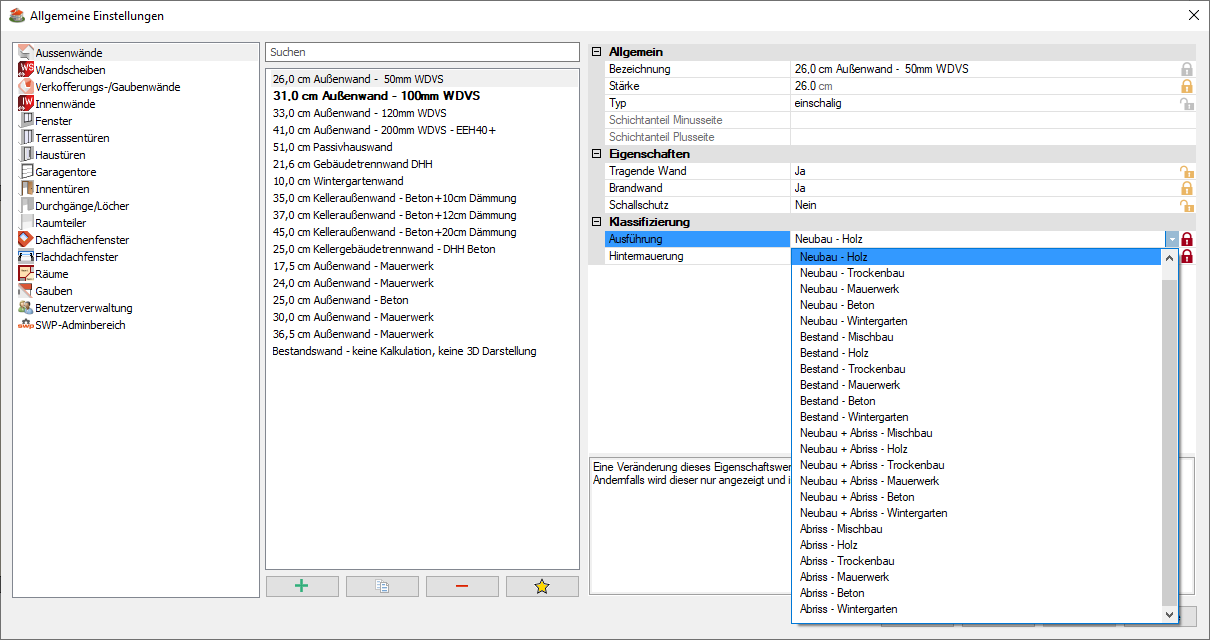Select the Dachflächenfenster sidebar icon
The height and width of the screenshot is (640, 1210).
coord(26,240)
